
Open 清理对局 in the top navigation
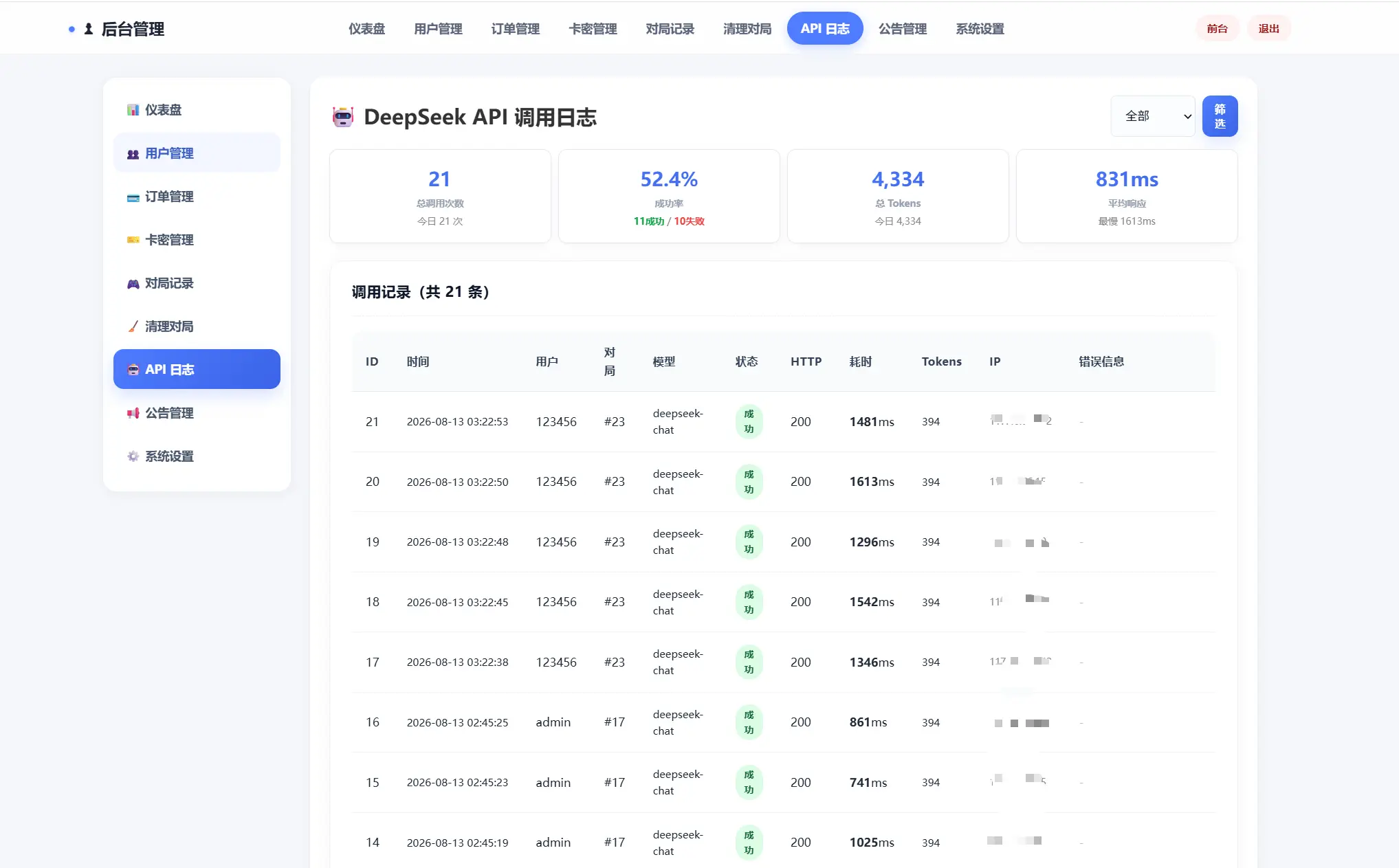tap(747, 29)
